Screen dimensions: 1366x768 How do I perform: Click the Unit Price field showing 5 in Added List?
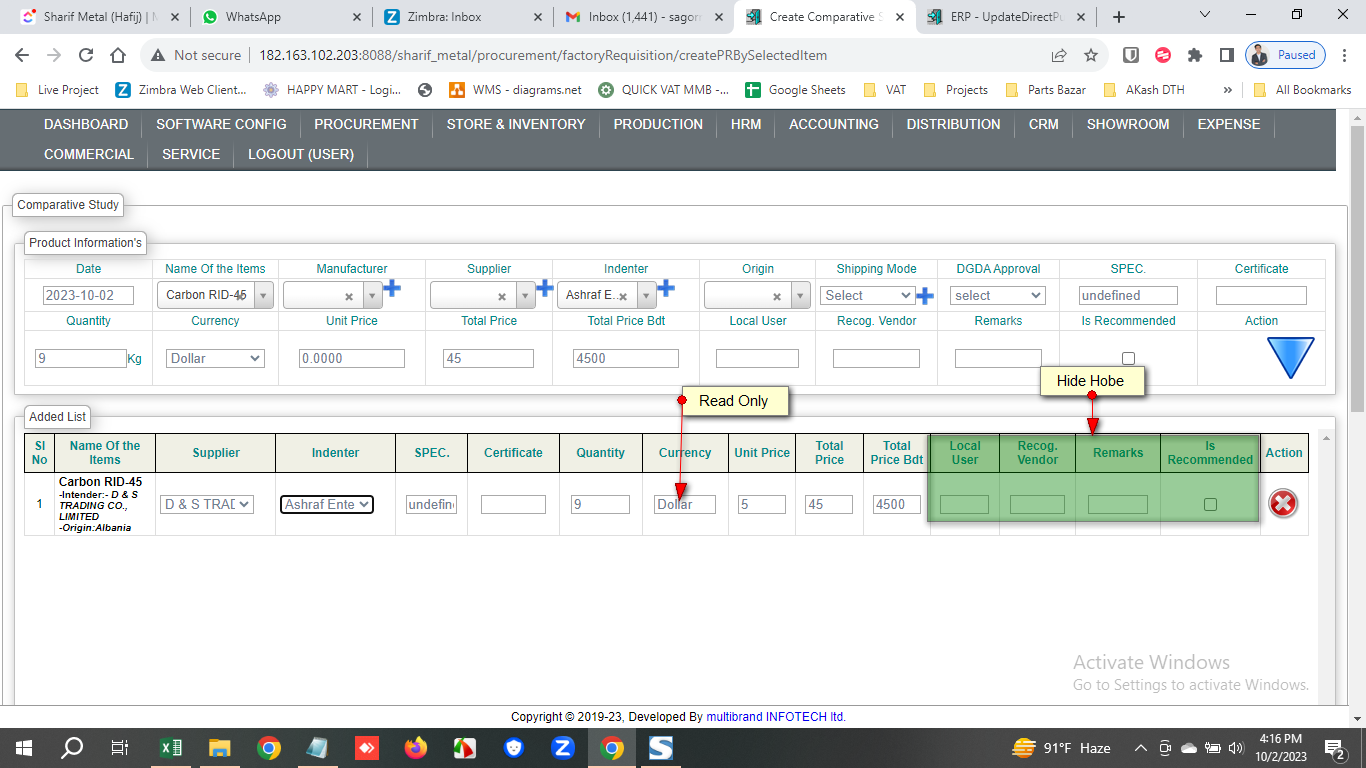point(761,504)
